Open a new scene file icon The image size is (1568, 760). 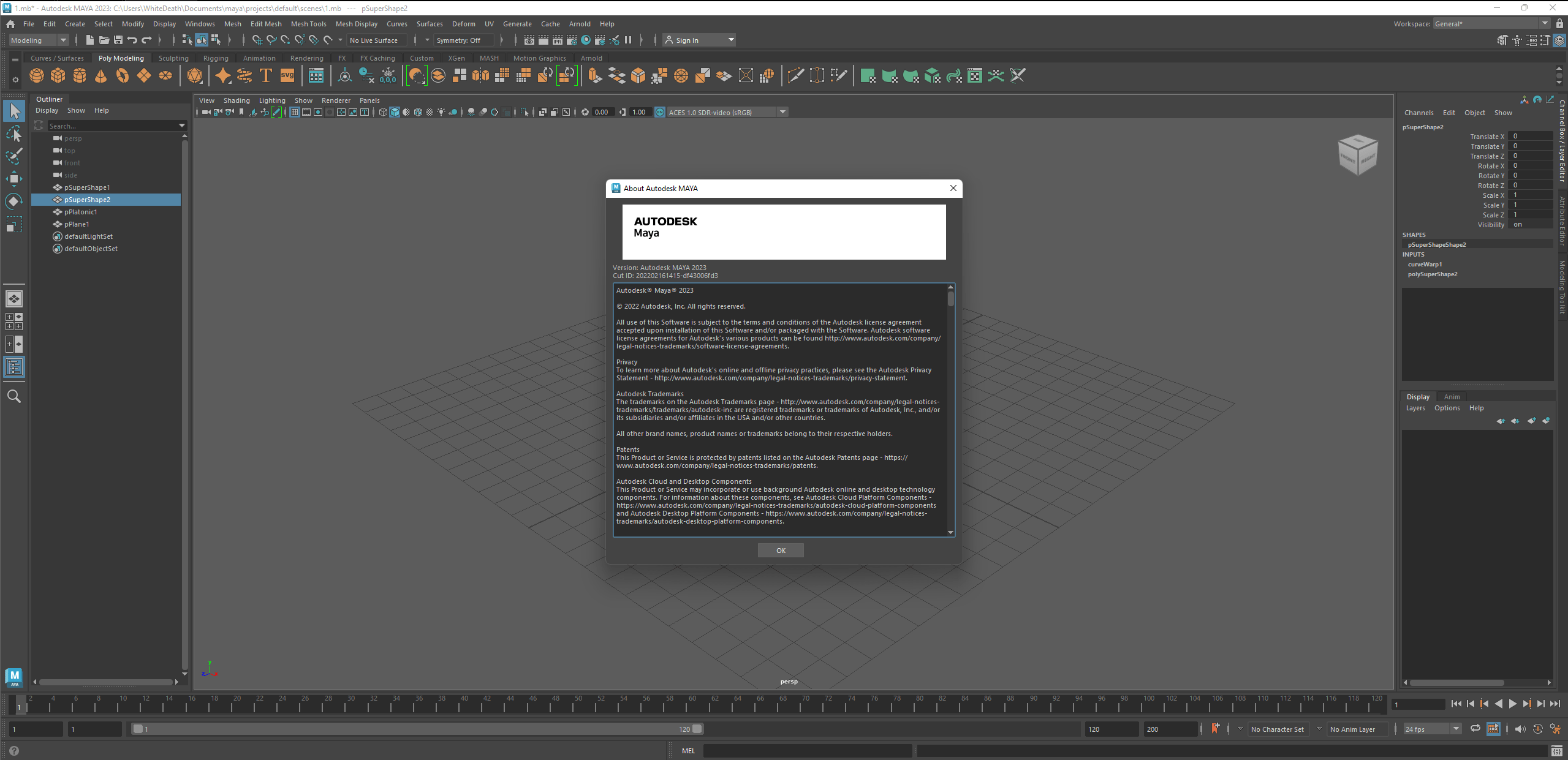(89, 40)
